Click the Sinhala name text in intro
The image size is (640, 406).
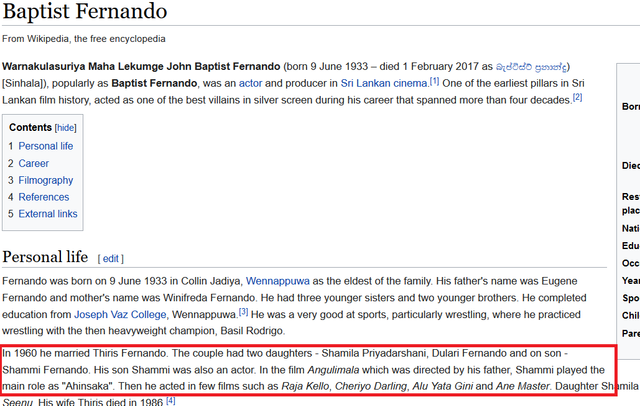pyautogui.click(x=531, y=67)
